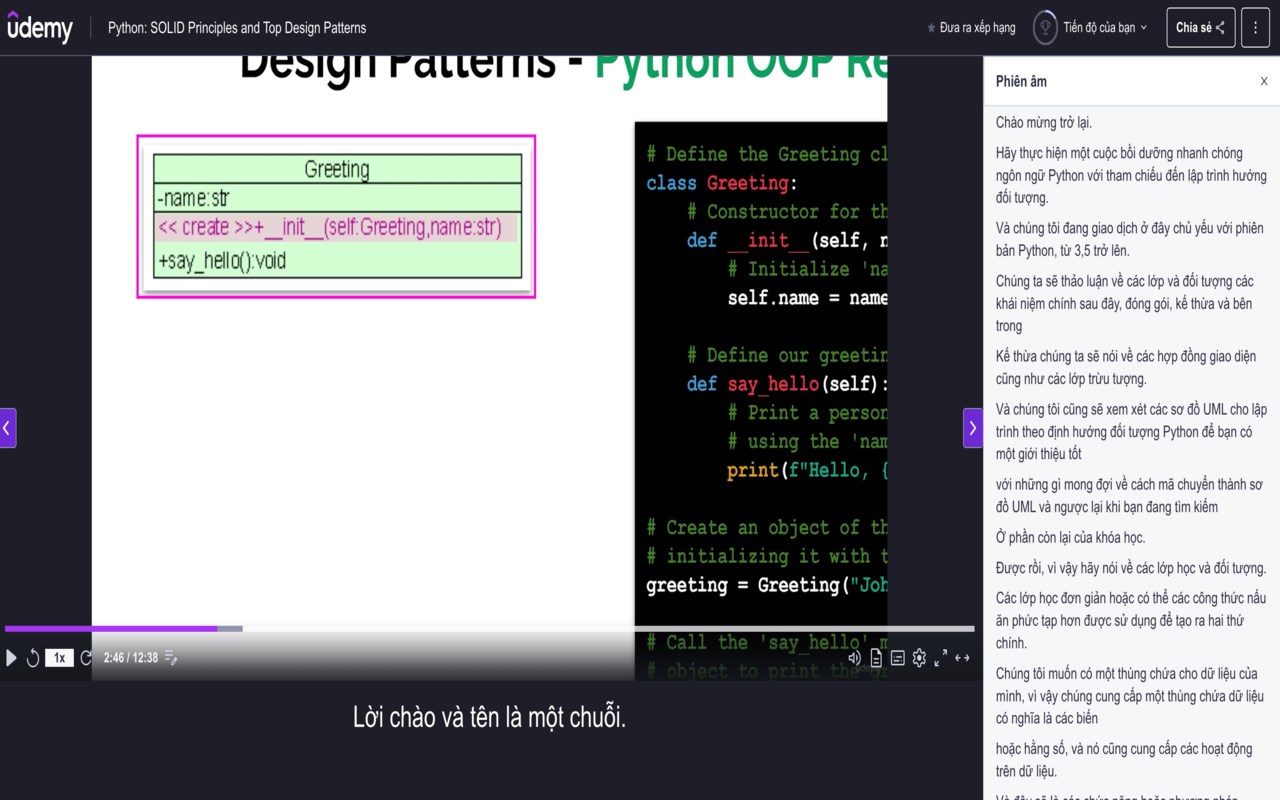Screen dimensions: 1280x800
Task: Jump to transcript line starting "Và chúng tôi cũng sẽ xem xét"
Action: coord(1131,431)
